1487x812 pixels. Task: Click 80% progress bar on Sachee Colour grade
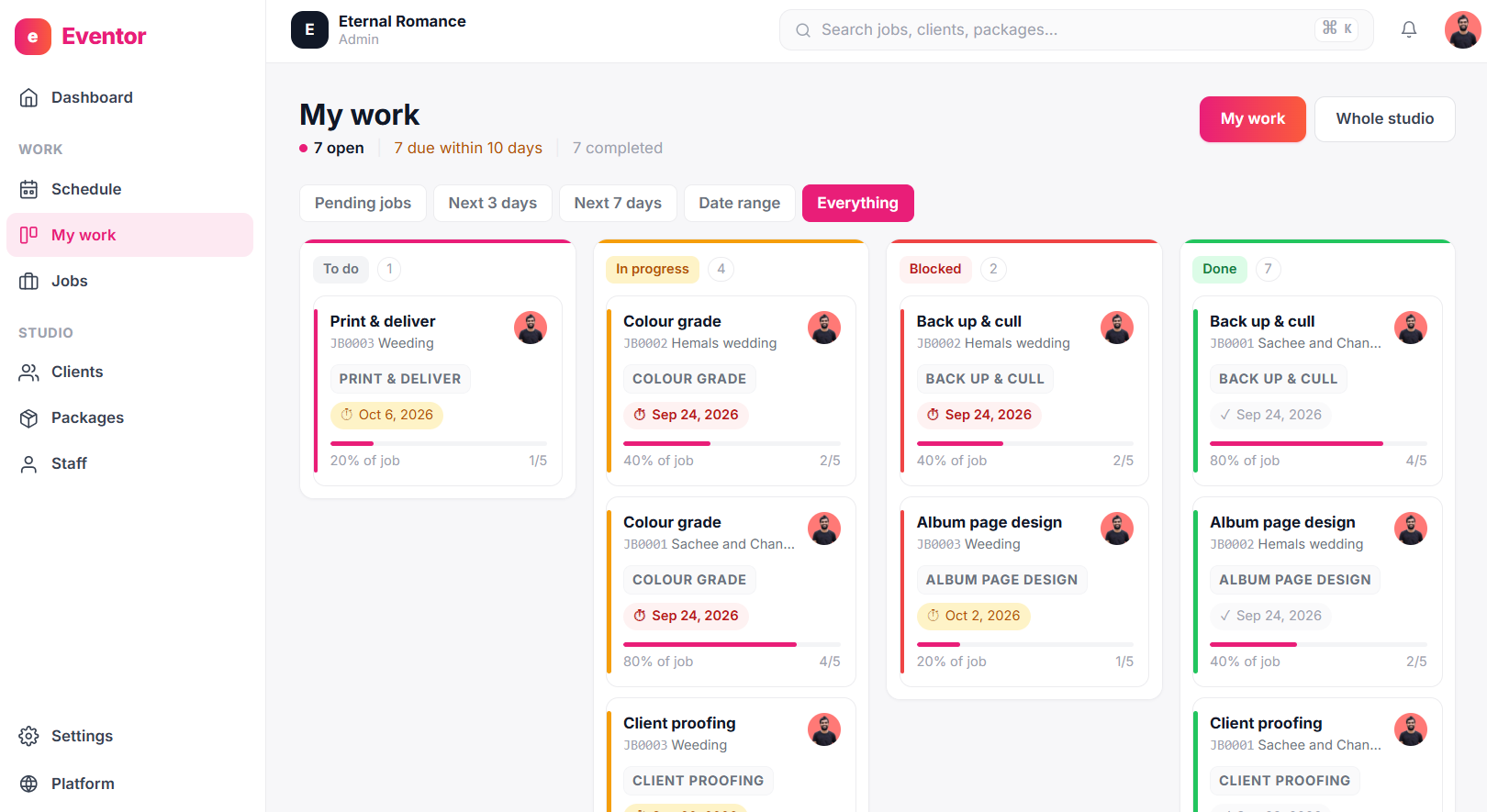[x=732, y=644]
